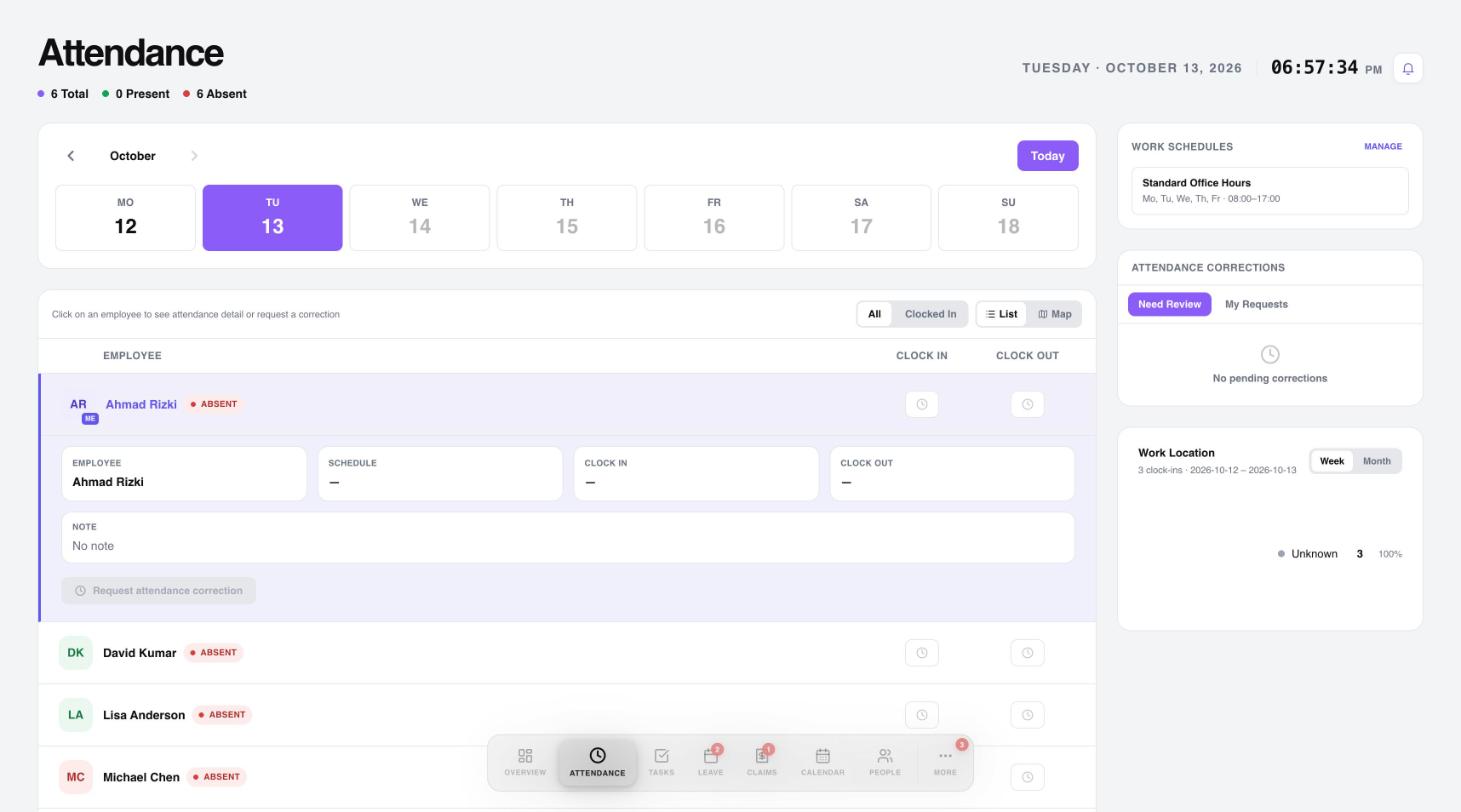This screenshot has height=812, width=1461.
Task: Click the Note field 'No note'
Action: point(568,537)
